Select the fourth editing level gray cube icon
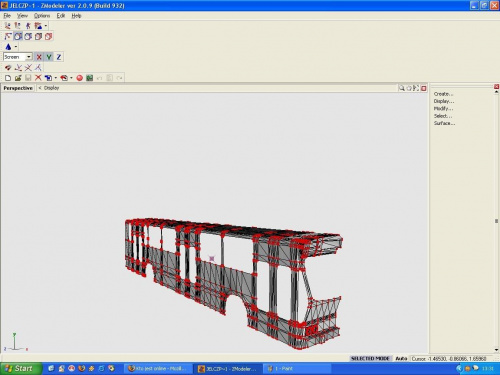Viewport: 500px width, 375px height. click(38, 36)
